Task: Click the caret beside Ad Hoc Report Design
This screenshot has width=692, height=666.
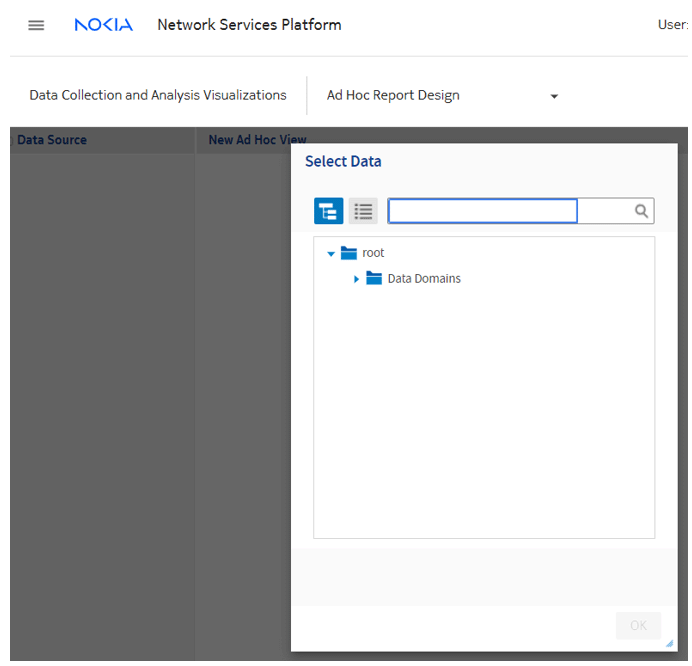Action: [554, 97]
